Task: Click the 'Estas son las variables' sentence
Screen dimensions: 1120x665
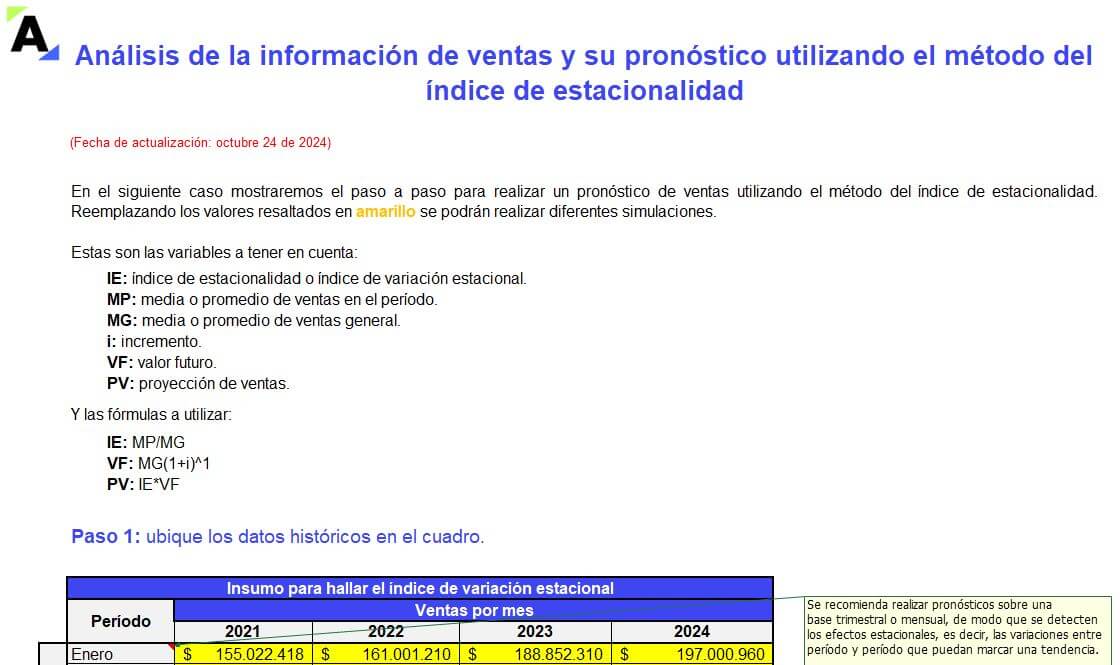Action: pyautogui.click(x=214, y=253)
